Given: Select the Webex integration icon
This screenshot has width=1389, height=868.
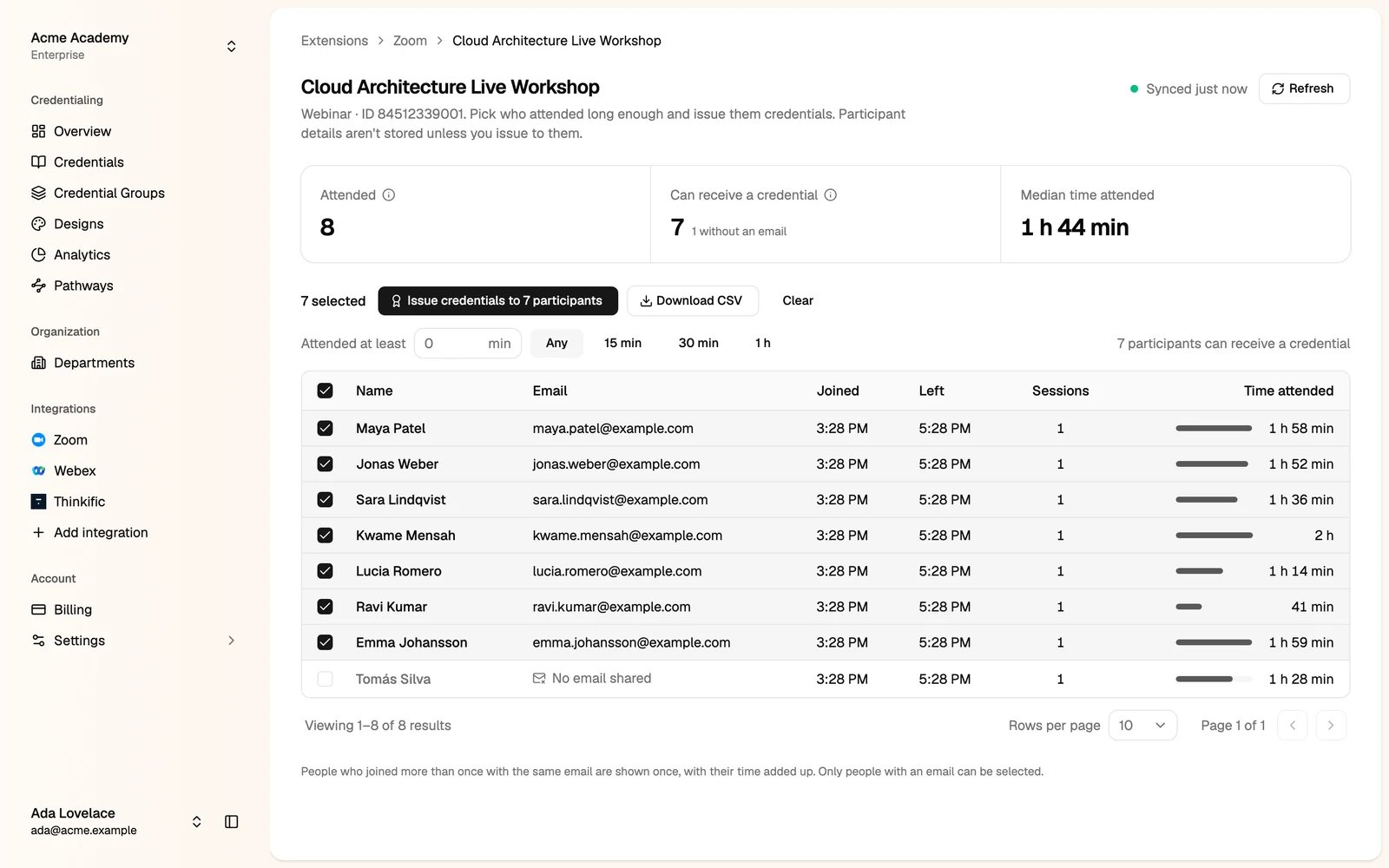Looking at the screenshot, I should tap(38, 470).
